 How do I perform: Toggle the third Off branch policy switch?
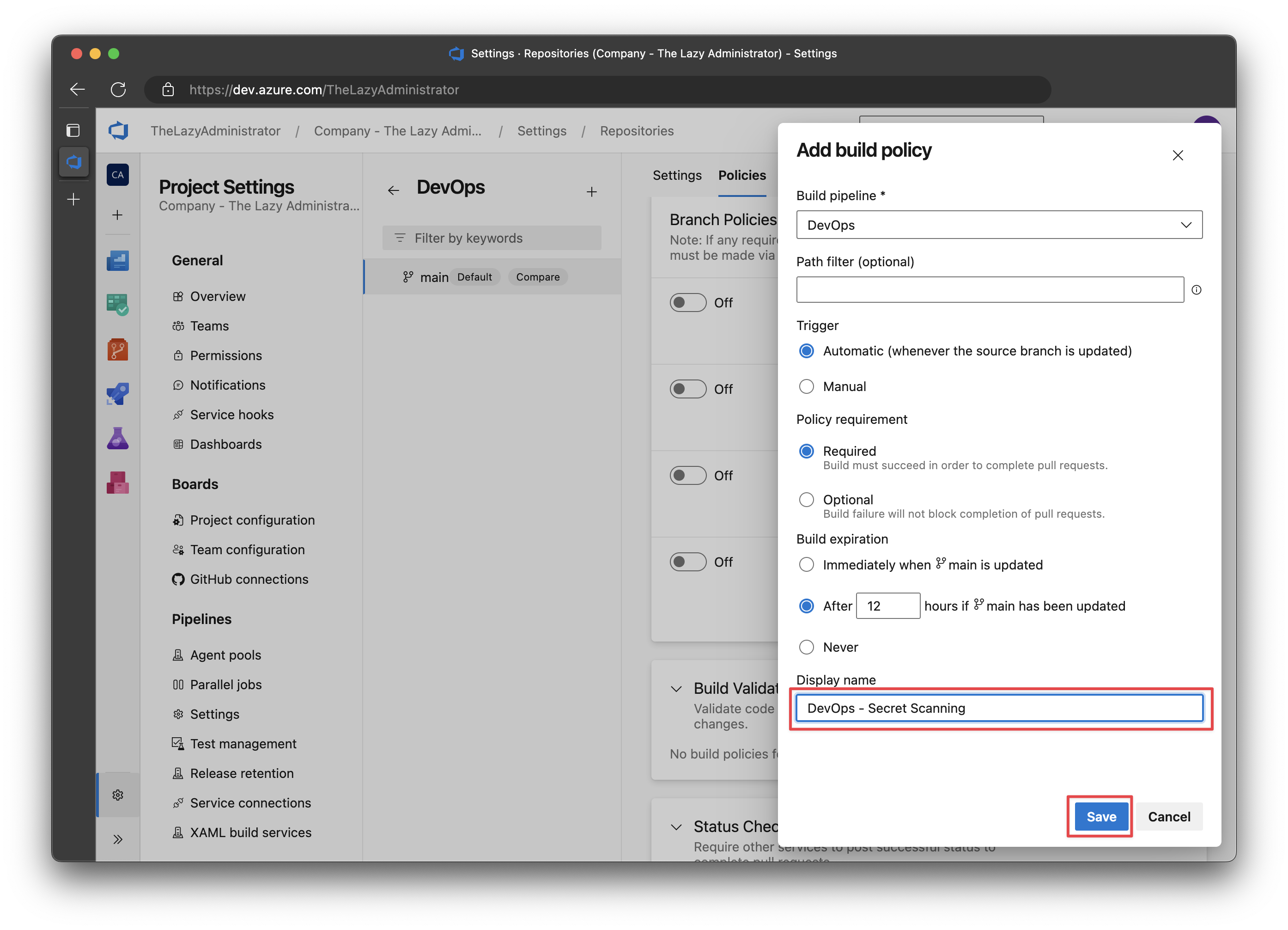pos(688,476)
